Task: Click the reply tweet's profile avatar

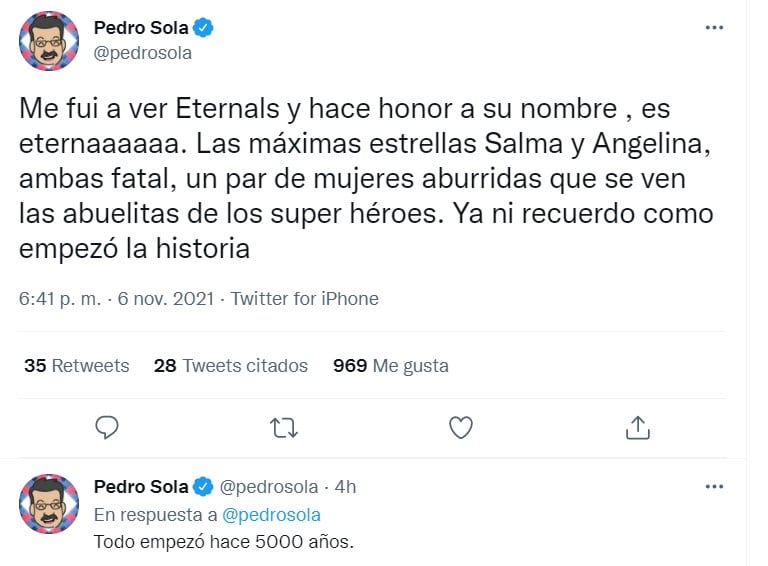Action: point(49,504)
